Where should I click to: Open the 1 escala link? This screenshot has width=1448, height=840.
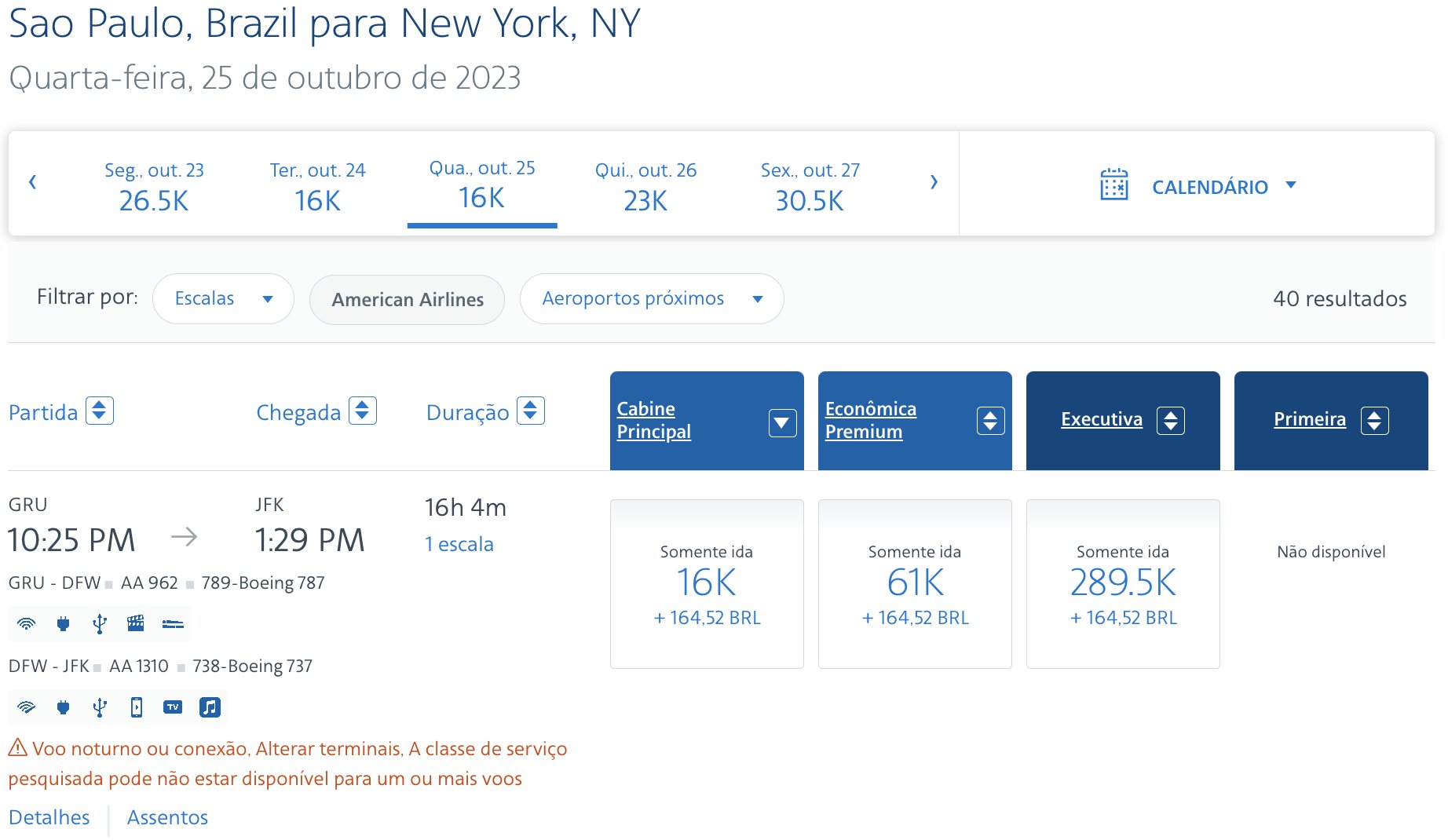[x=459, y=544]
